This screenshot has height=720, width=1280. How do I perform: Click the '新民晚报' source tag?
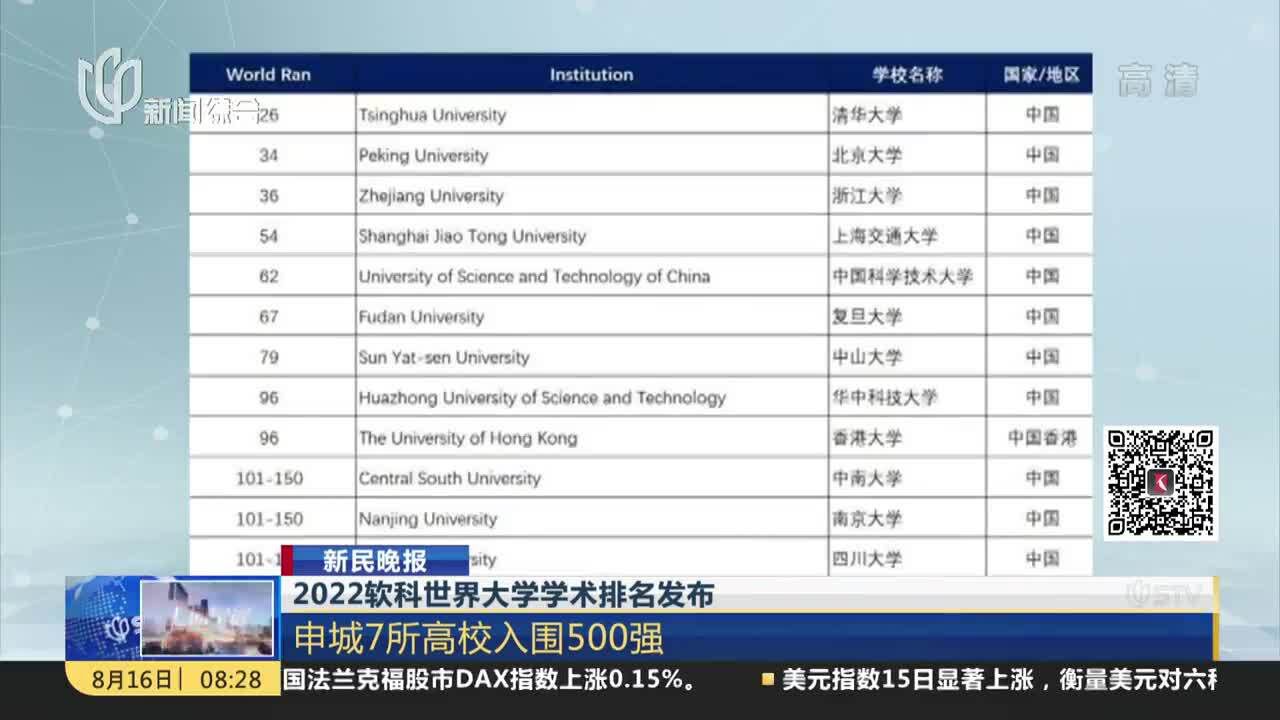coord(375,560)
